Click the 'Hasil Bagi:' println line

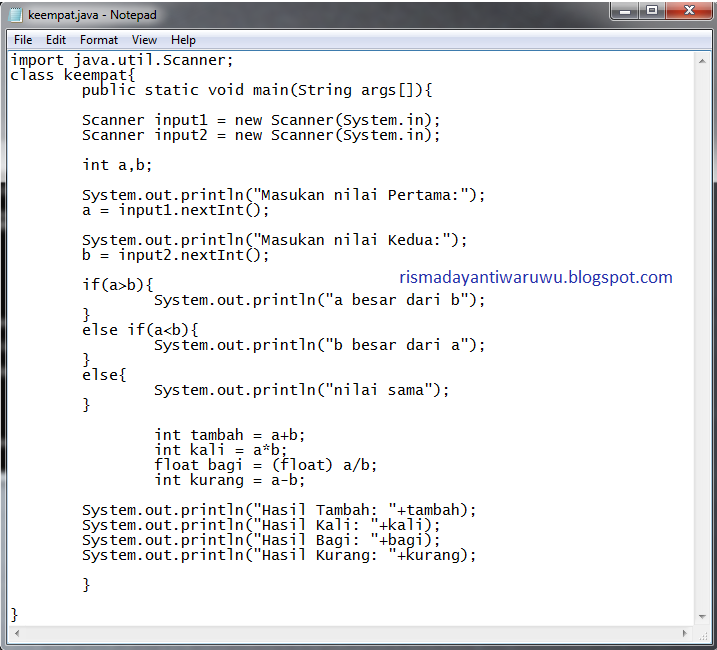(x=261, y=540)
